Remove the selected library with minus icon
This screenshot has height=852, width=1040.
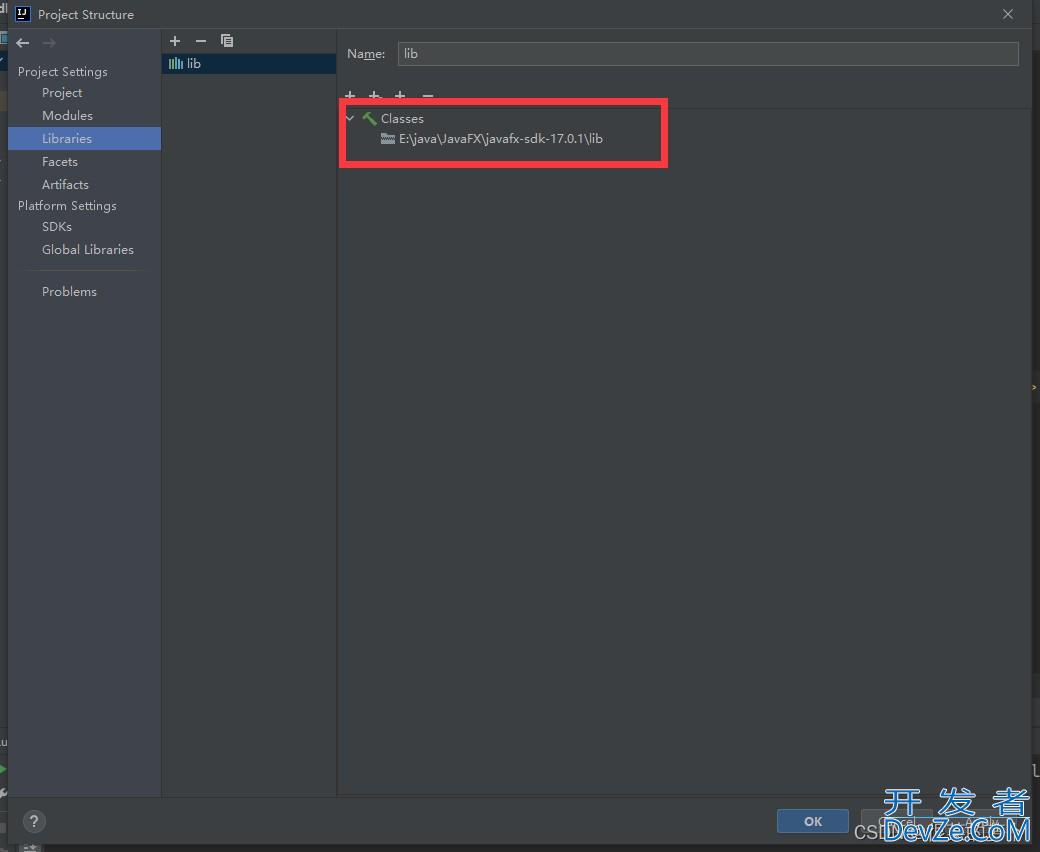(x=200, y=41)
